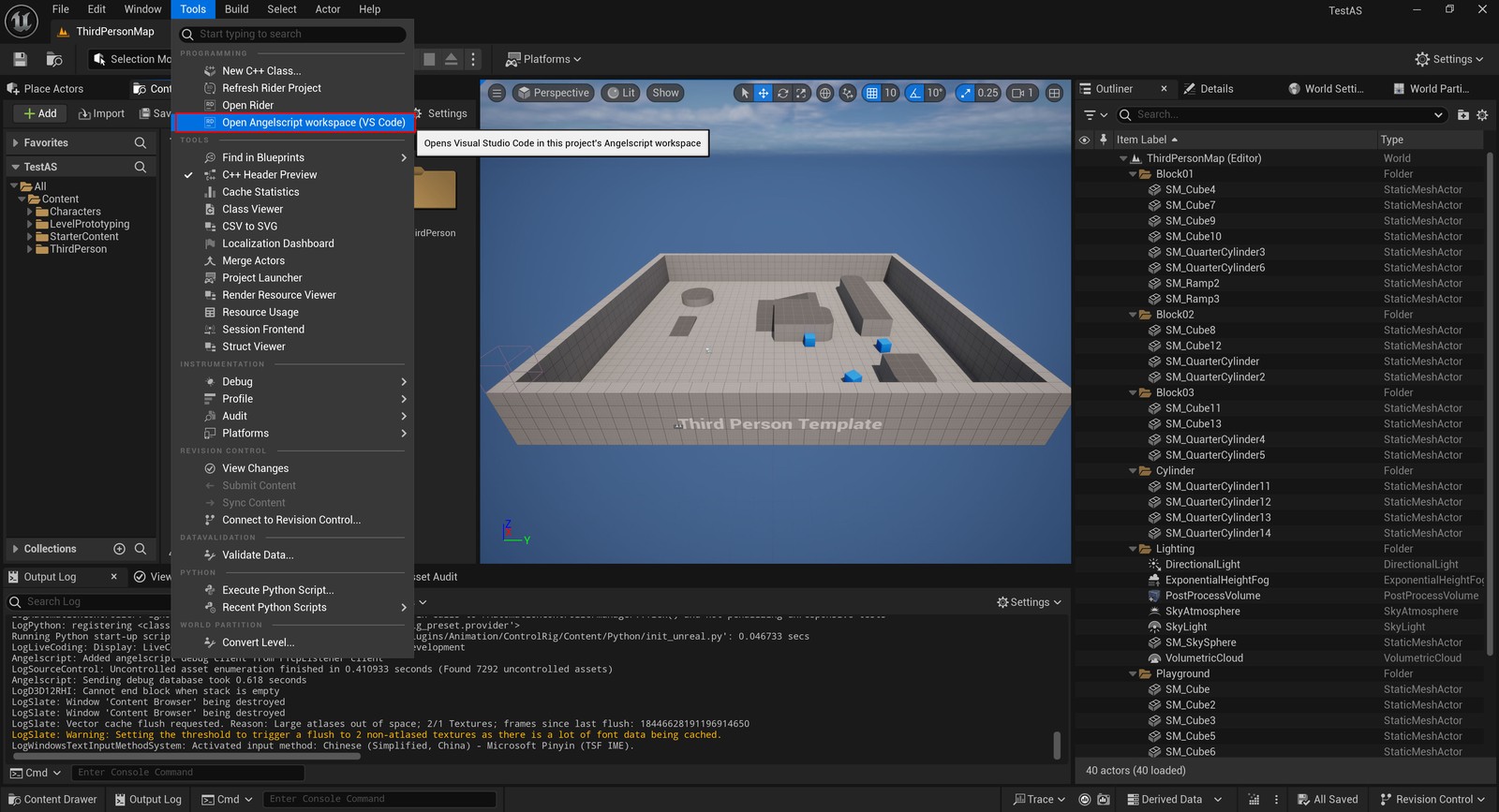Screen dimensions: 1499x812
Task: Click the Tools menu search box
Action: click(293, 34)
